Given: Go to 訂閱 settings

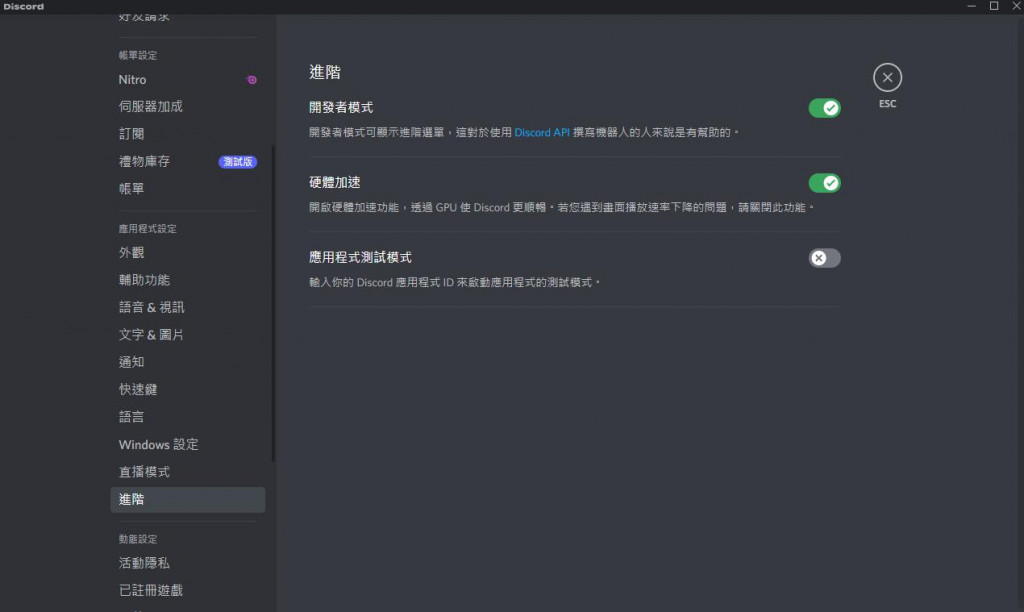Looking at the screenshot, I should click(x=187, y=134).
